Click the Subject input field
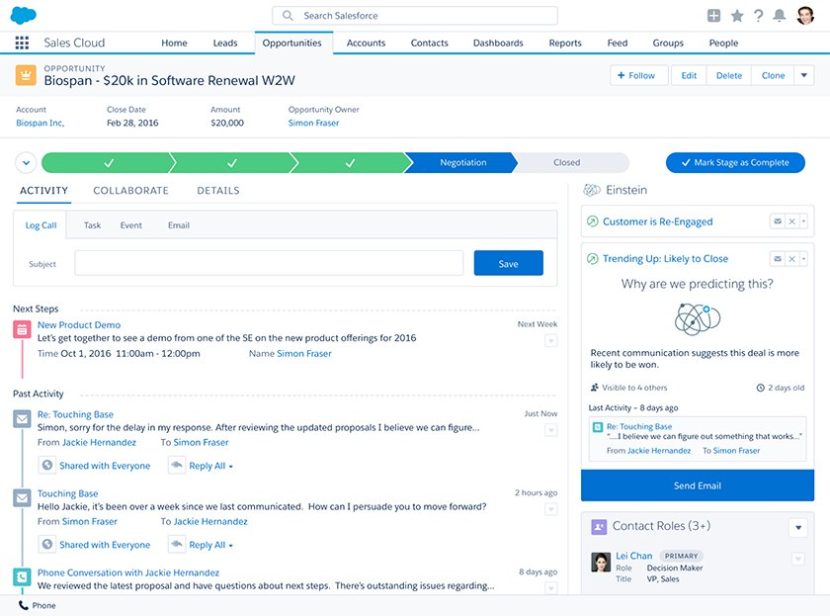The width and height of the screenshot is (830, 616). click(270, 261)
